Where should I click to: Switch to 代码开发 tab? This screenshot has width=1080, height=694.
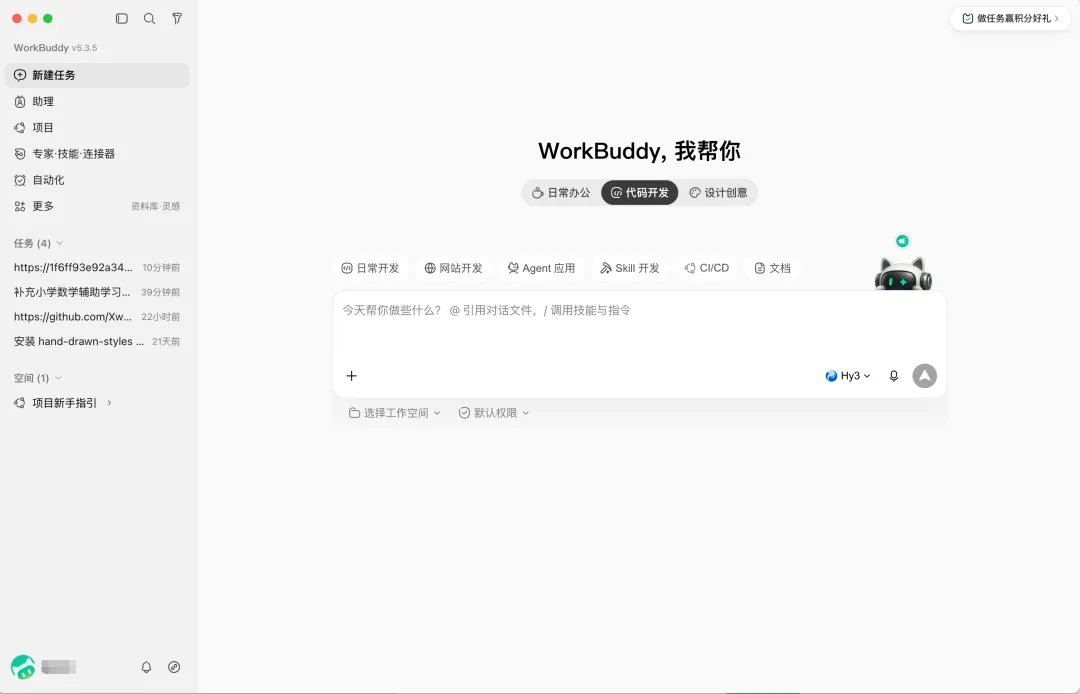tap(640, 193)
